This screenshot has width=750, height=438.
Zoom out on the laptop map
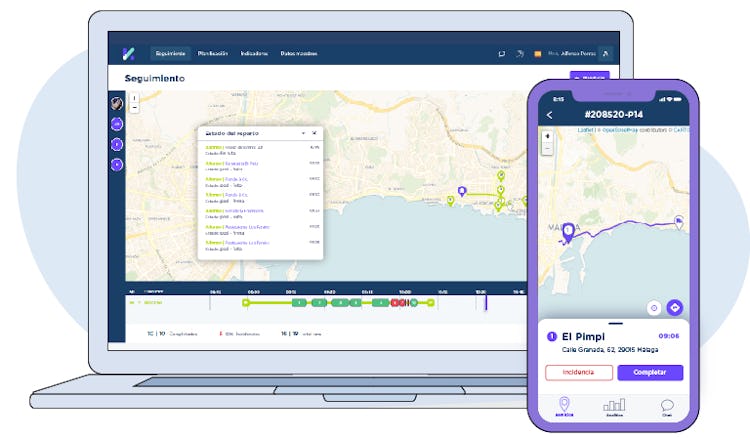click(x=134, y=108)
